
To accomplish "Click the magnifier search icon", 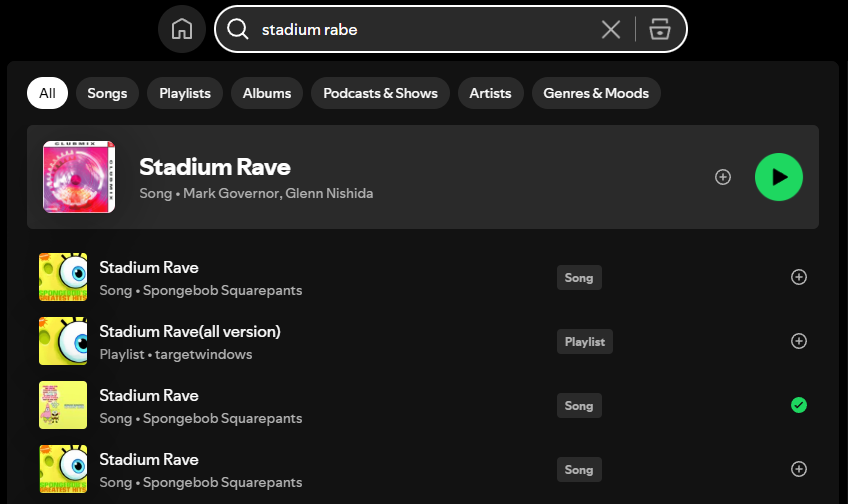I will click(237, 29).
